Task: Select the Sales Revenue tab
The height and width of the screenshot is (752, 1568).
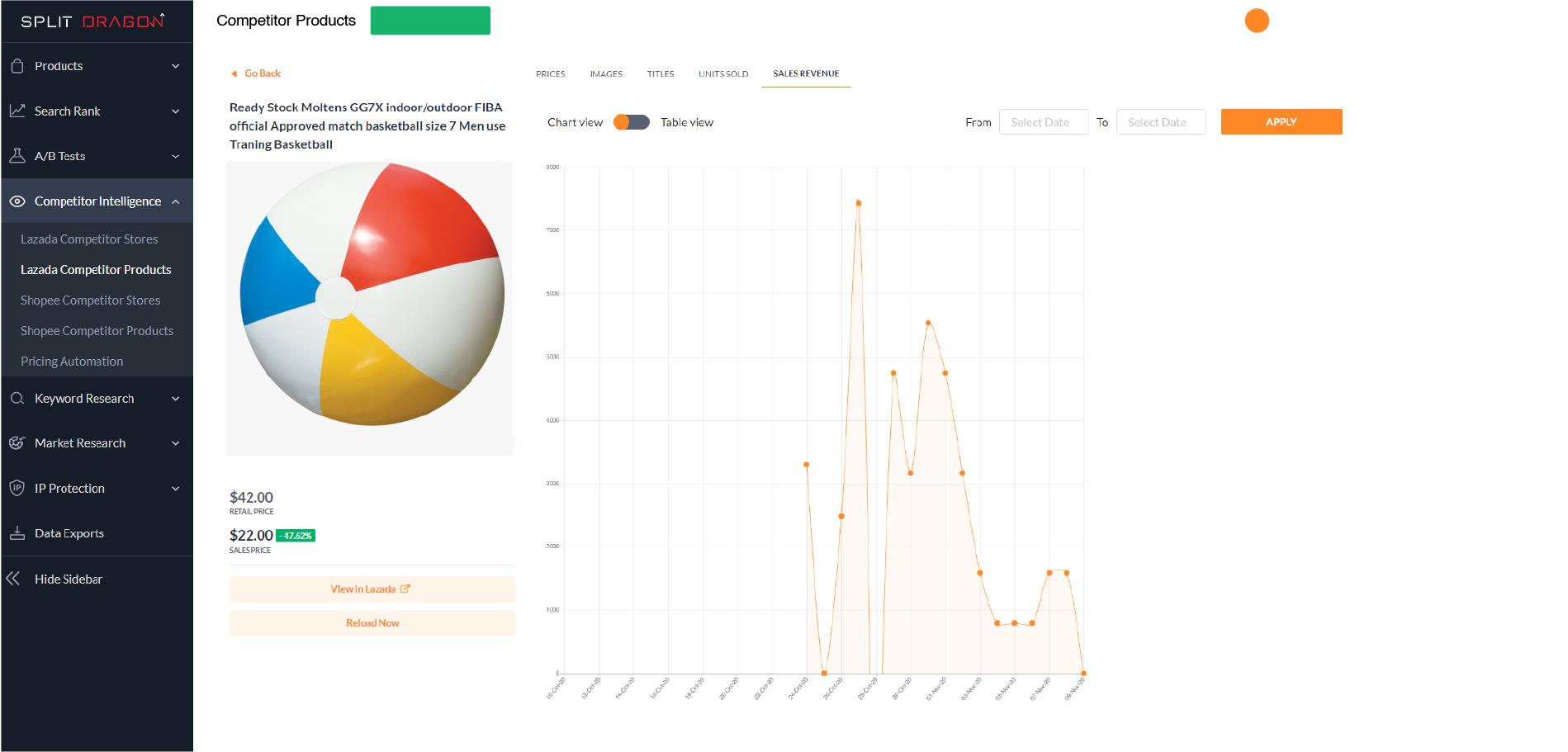Action: (806, 73)
